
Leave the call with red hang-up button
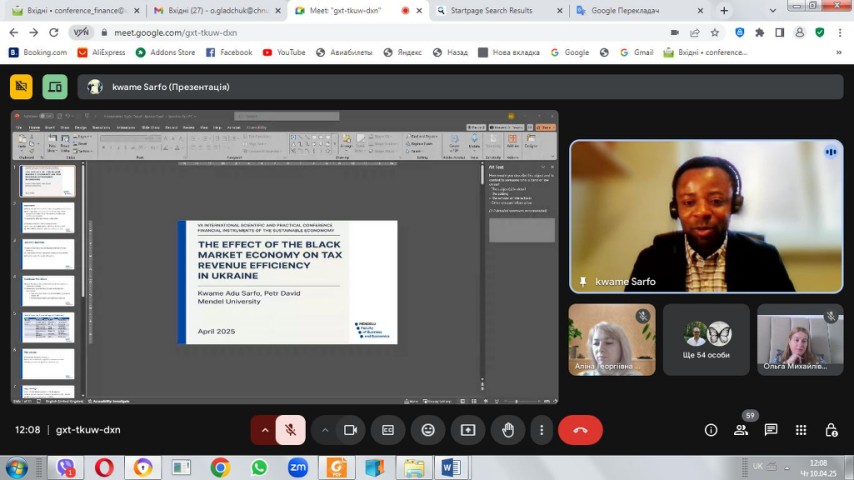(x=580, y=430)
